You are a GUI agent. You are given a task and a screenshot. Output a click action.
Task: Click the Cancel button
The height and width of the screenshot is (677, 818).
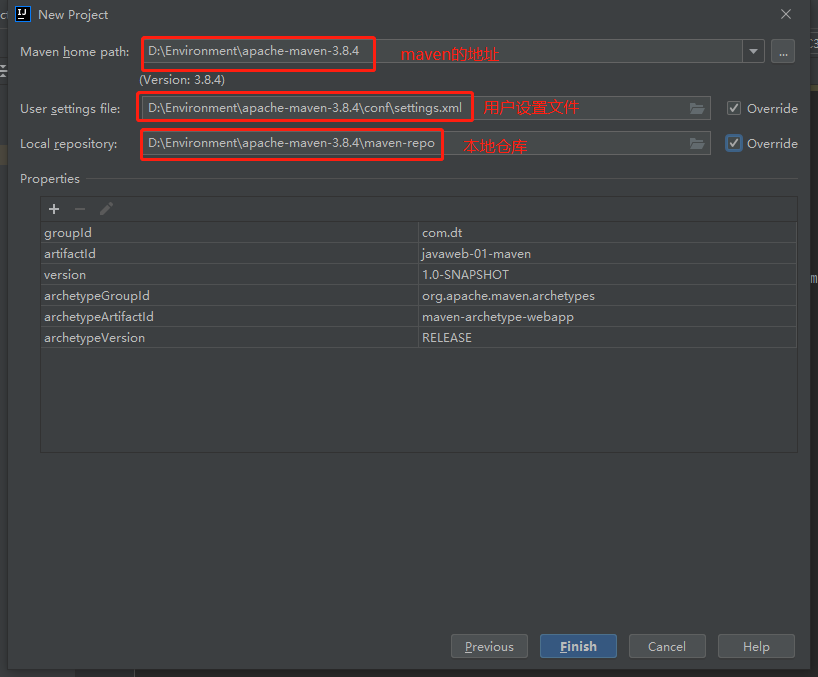pos(667,646)
